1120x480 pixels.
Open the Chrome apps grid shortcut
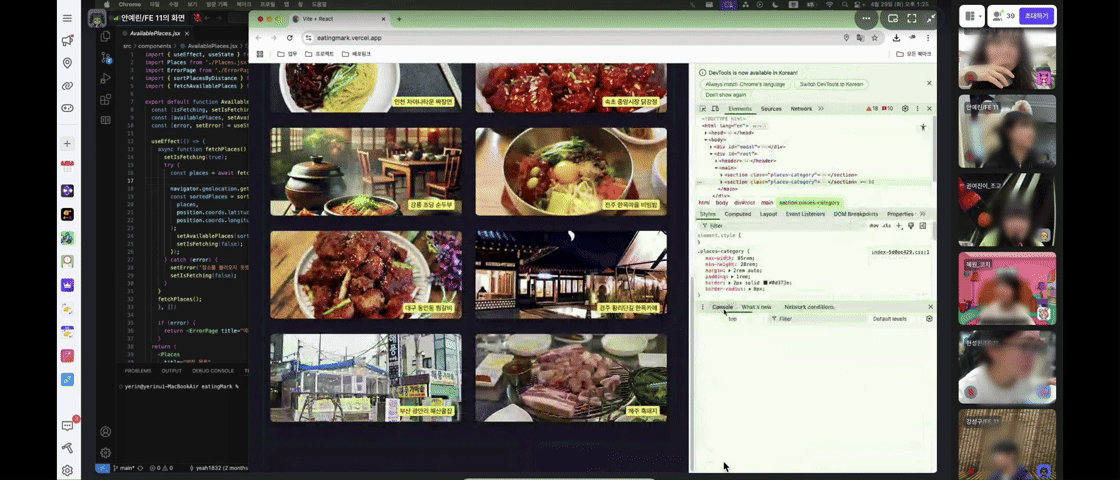[x=260, y=54]
